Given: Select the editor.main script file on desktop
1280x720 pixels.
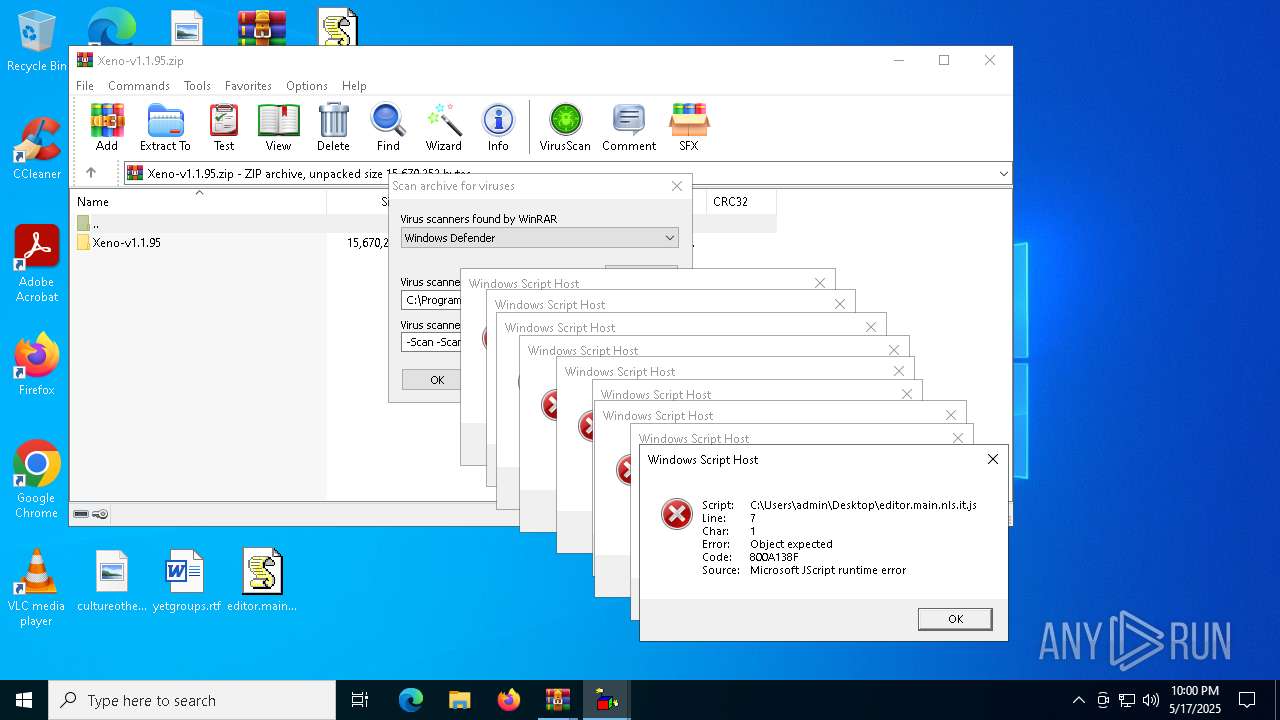Looking at the screenshot, I should point(262,581).
